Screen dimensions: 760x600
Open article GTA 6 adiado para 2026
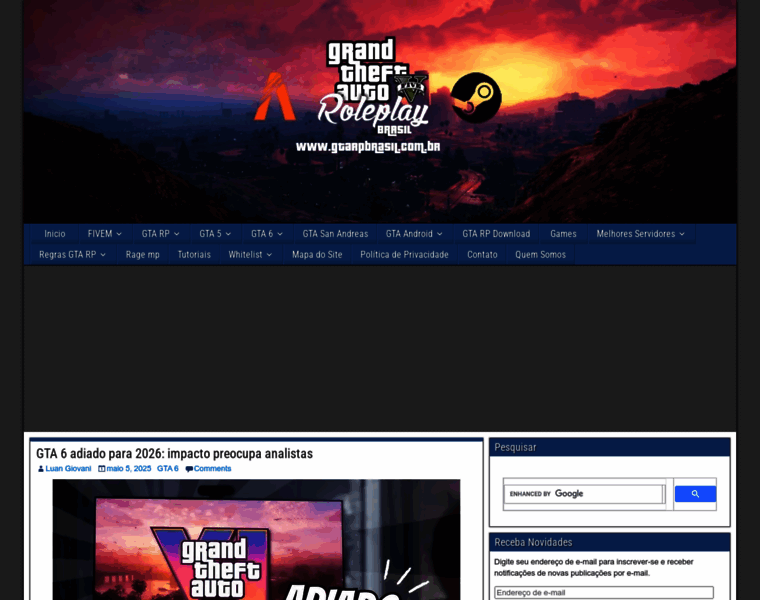[x=174, y=454]
